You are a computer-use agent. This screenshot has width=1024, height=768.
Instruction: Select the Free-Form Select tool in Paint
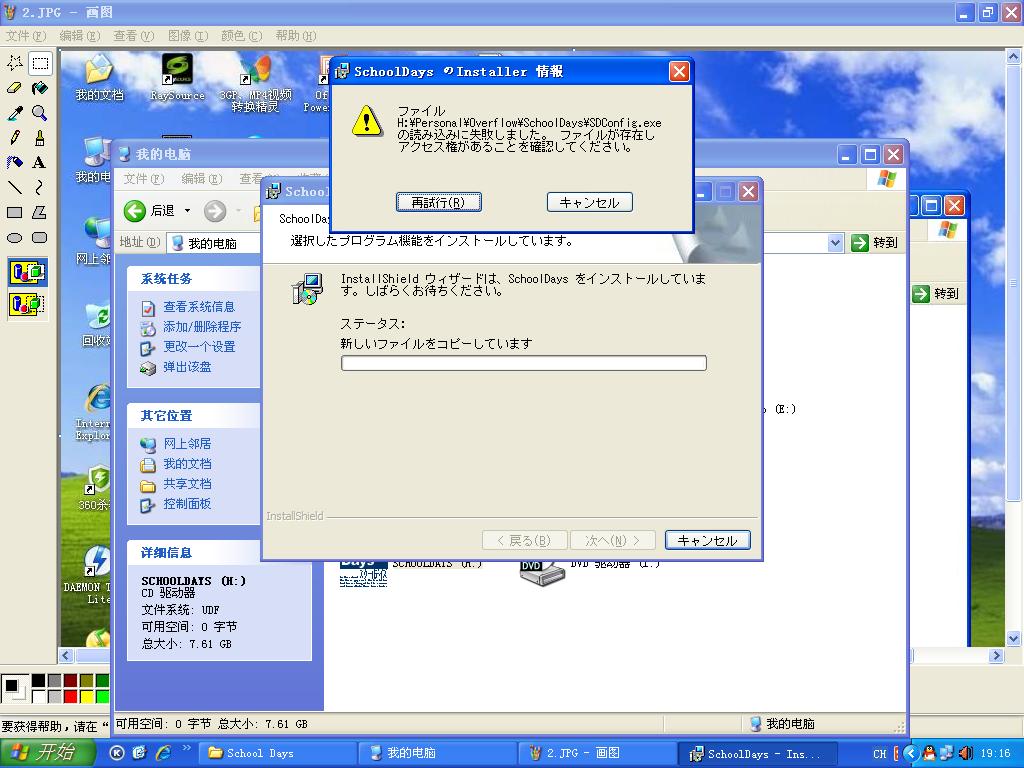[x=14, y=63]
